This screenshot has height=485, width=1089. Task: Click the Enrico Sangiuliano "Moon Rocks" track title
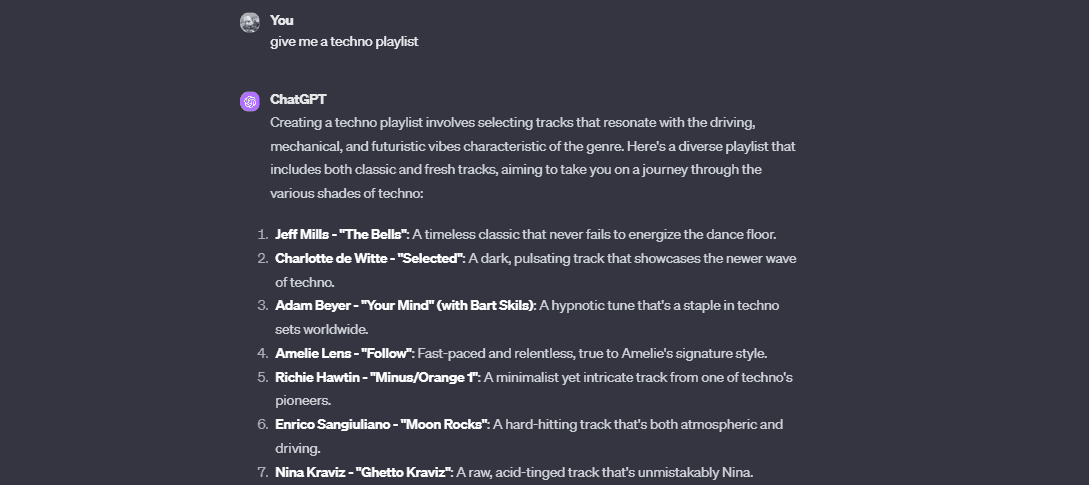(381, 424)
